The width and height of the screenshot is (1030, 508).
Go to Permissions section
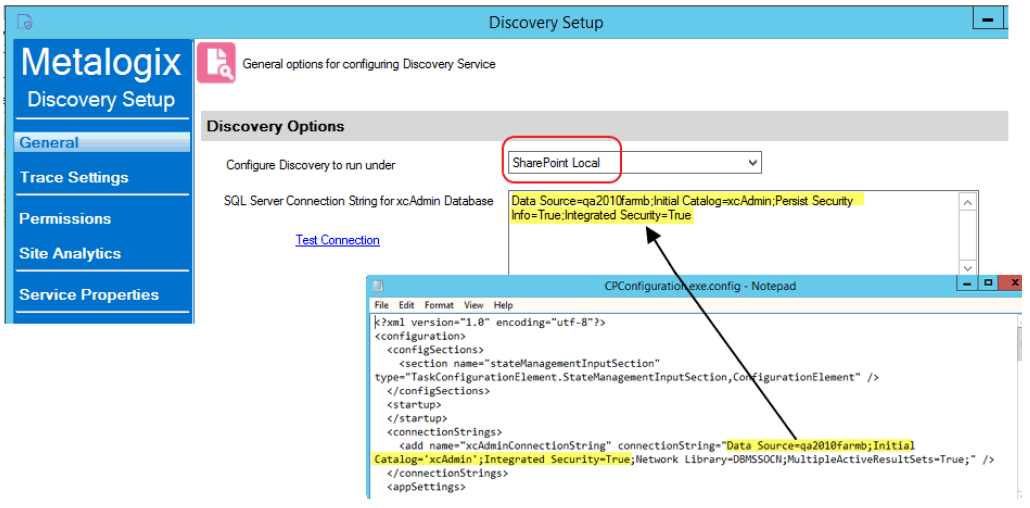[x=65, y=219]
